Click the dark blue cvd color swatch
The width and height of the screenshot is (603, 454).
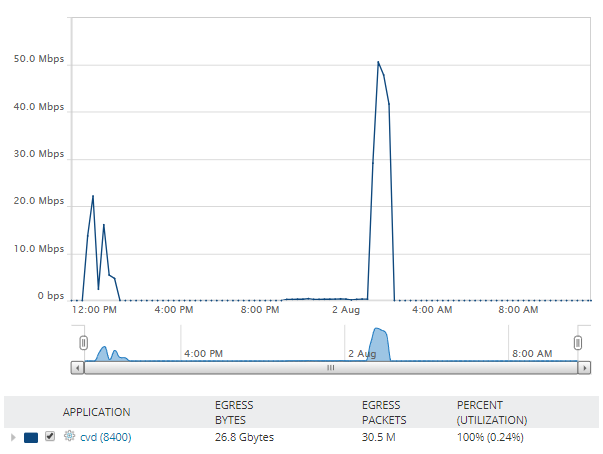tap(31, 437)
